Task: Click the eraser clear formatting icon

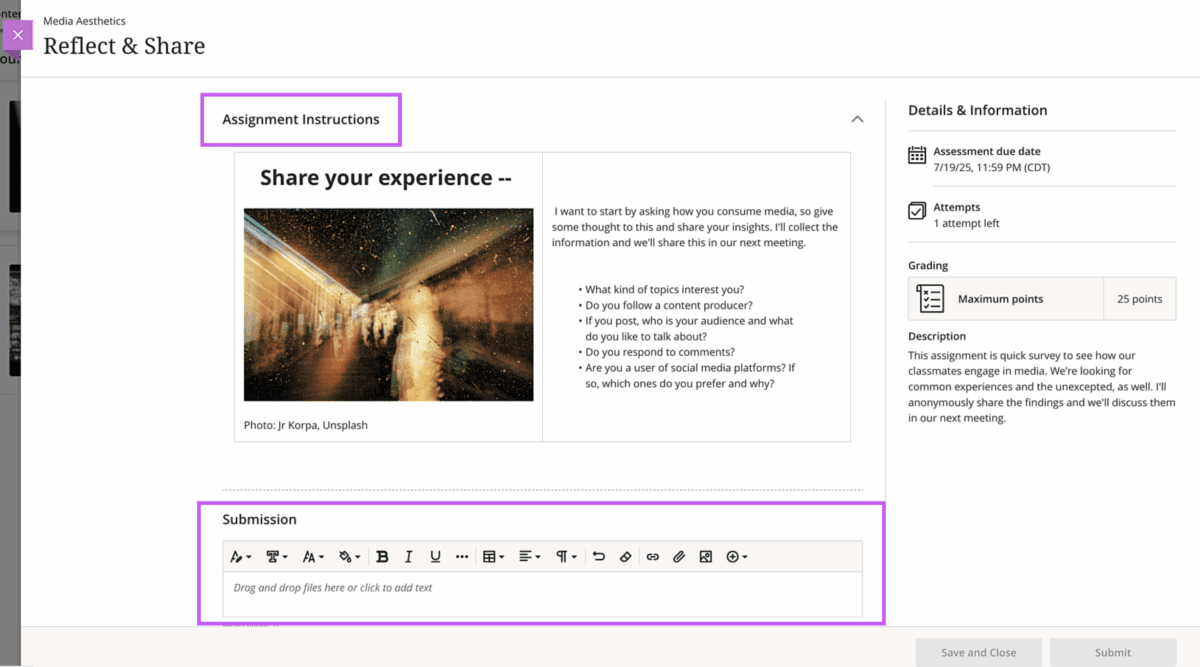Action: [x=625, y=557]
